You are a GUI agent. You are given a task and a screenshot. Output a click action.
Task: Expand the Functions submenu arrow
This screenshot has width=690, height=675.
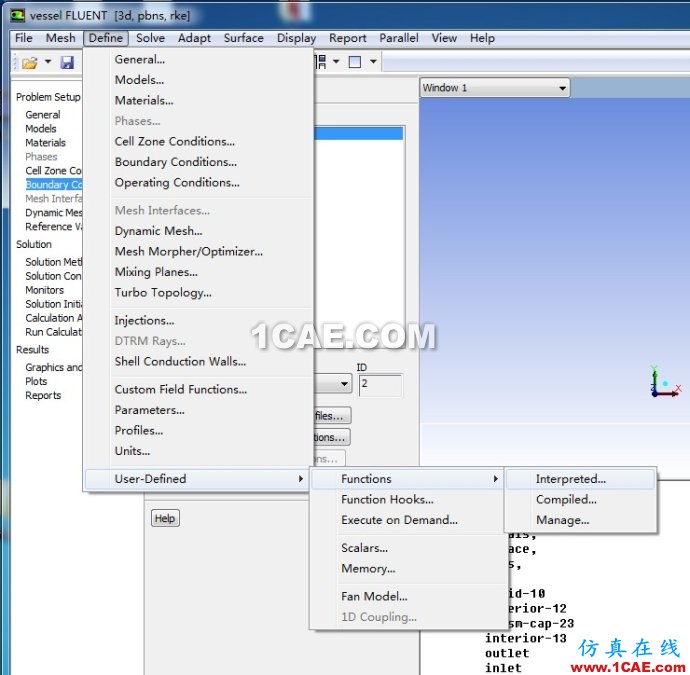coord(496,479)
